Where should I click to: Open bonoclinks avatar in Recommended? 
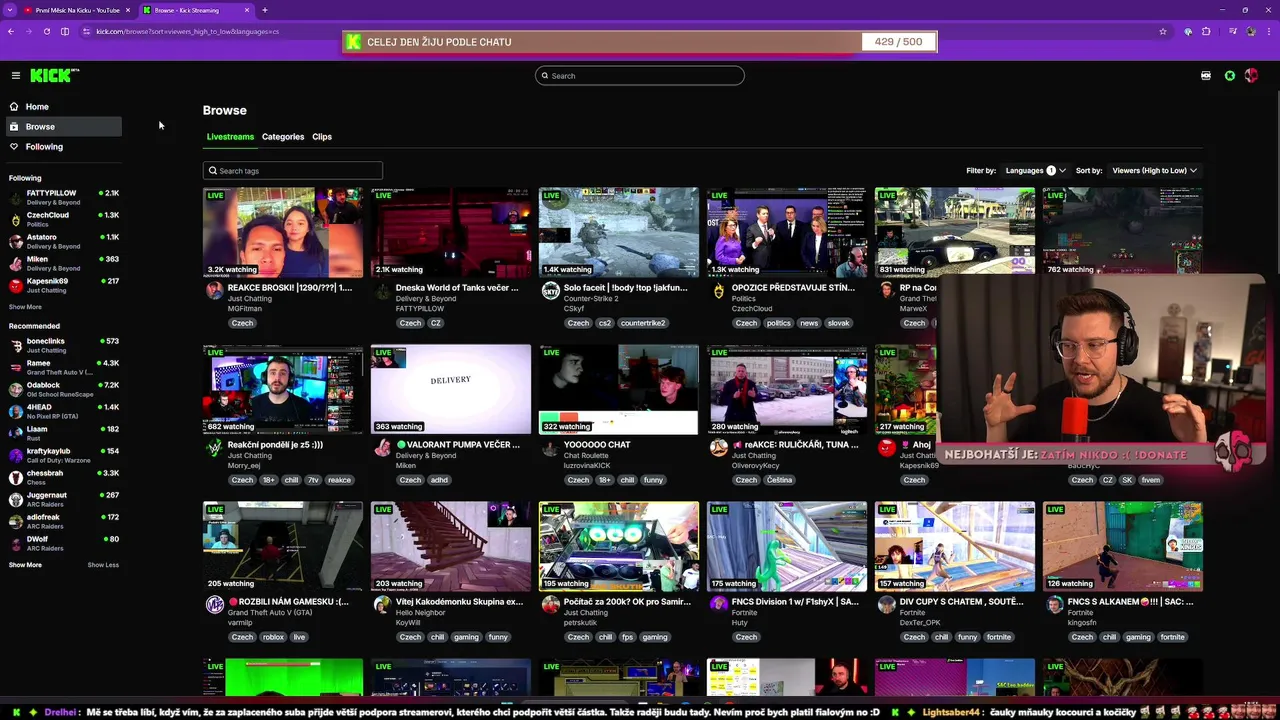(x=16, y=346)
